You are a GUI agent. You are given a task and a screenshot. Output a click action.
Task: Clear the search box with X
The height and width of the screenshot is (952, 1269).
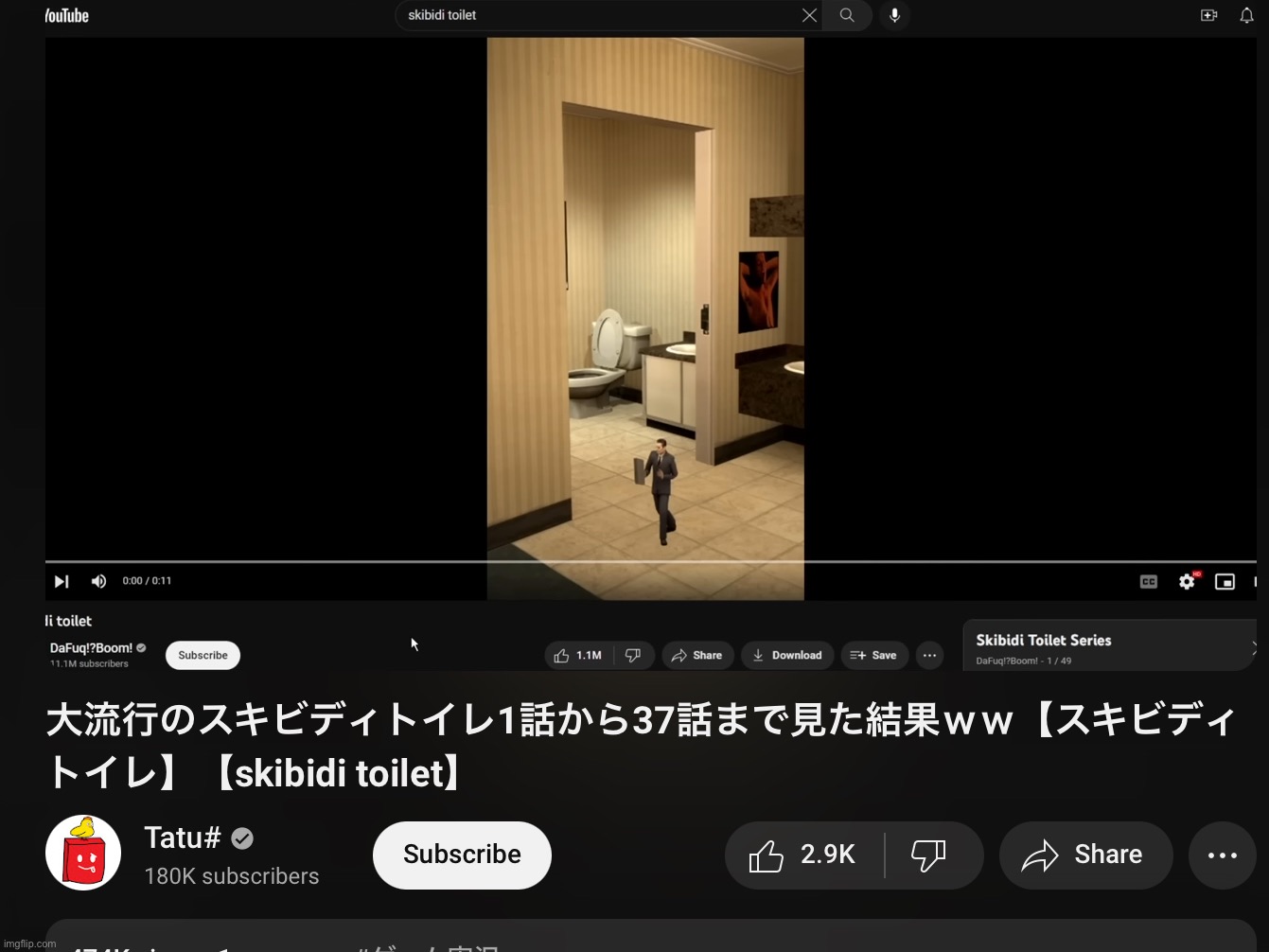click(809, 15)
